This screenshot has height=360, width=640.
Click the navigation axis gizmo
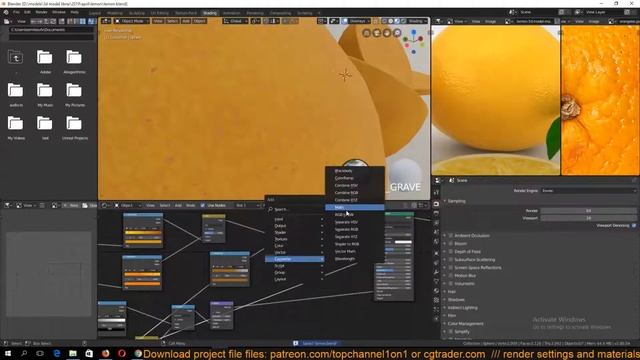414,41
